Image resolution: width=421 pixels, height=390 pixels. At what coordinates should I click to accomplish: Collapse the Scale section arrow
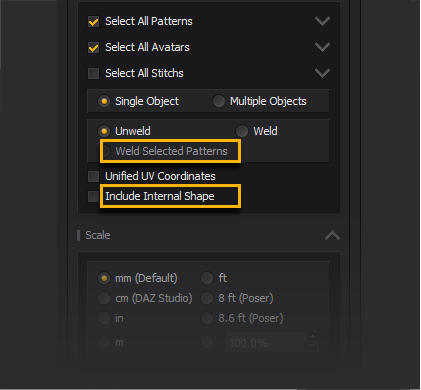332,236
